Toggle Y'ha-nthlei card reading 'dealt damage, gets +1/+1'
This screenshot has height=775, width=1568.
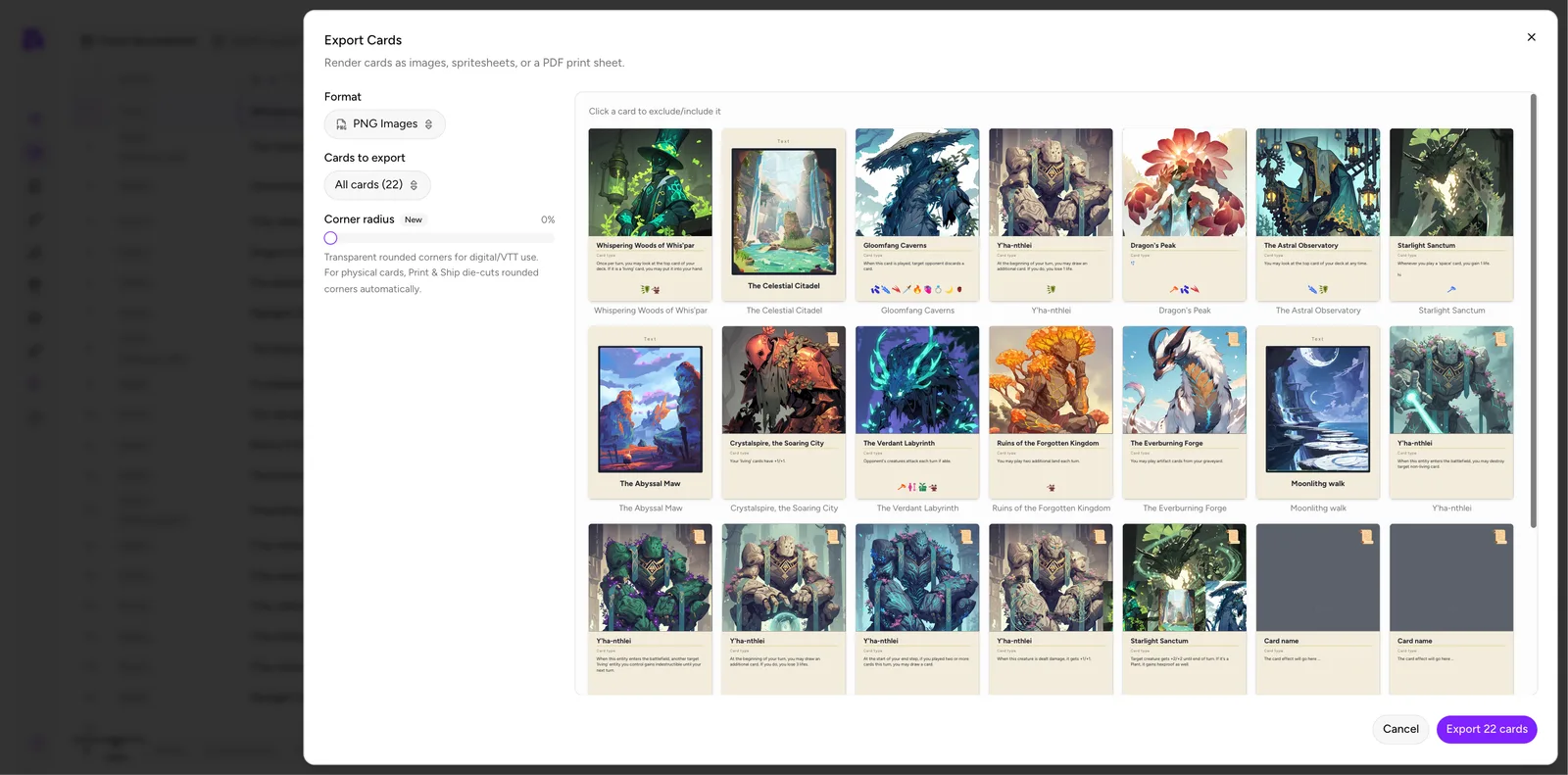click(x=1051, y=609)
